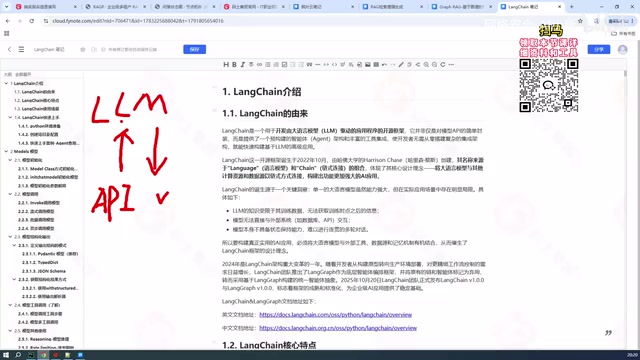The width and height of the screenshot is (640, 360).
Task: Bookmark this page with browser star
Action: [580, 21]
